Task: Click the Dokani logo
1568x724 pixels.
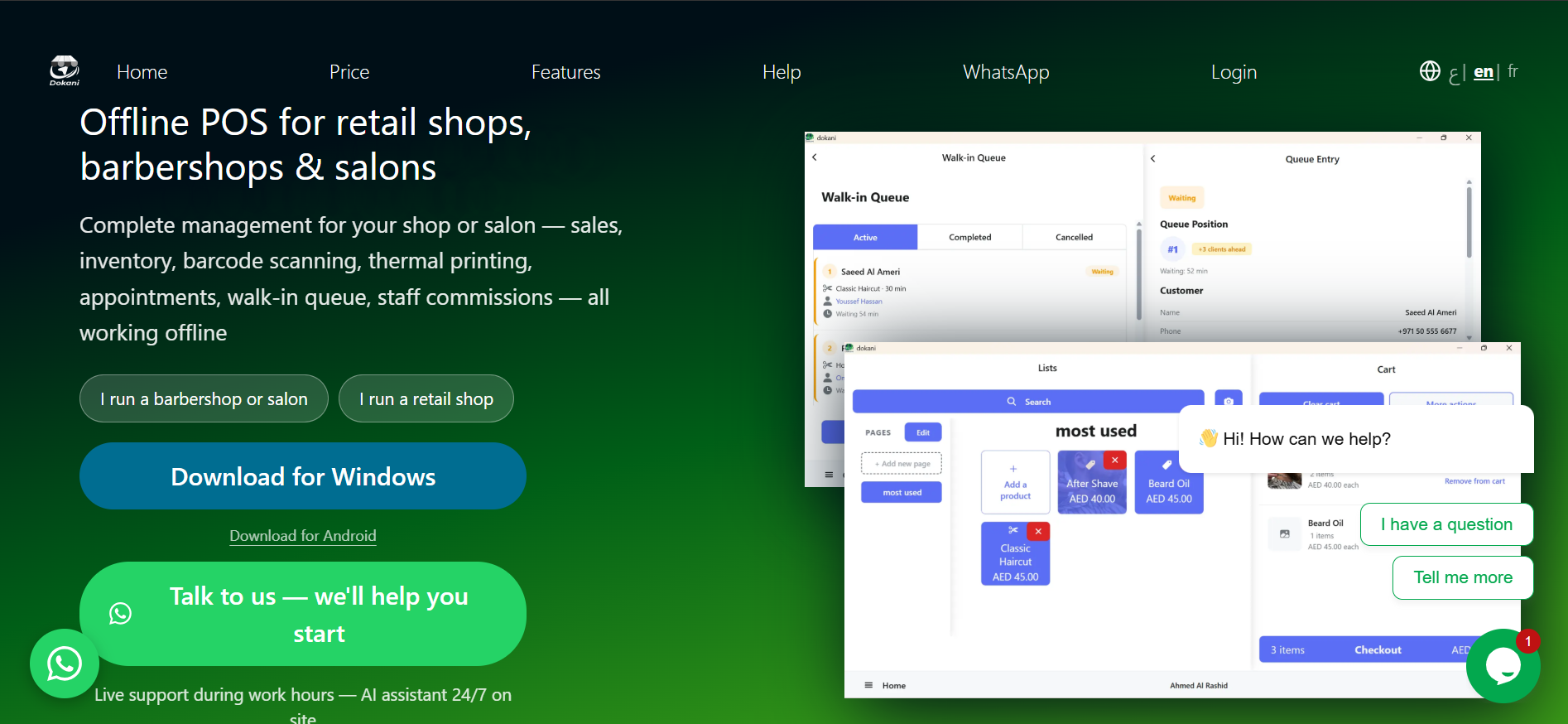Action: coord(65,70)
